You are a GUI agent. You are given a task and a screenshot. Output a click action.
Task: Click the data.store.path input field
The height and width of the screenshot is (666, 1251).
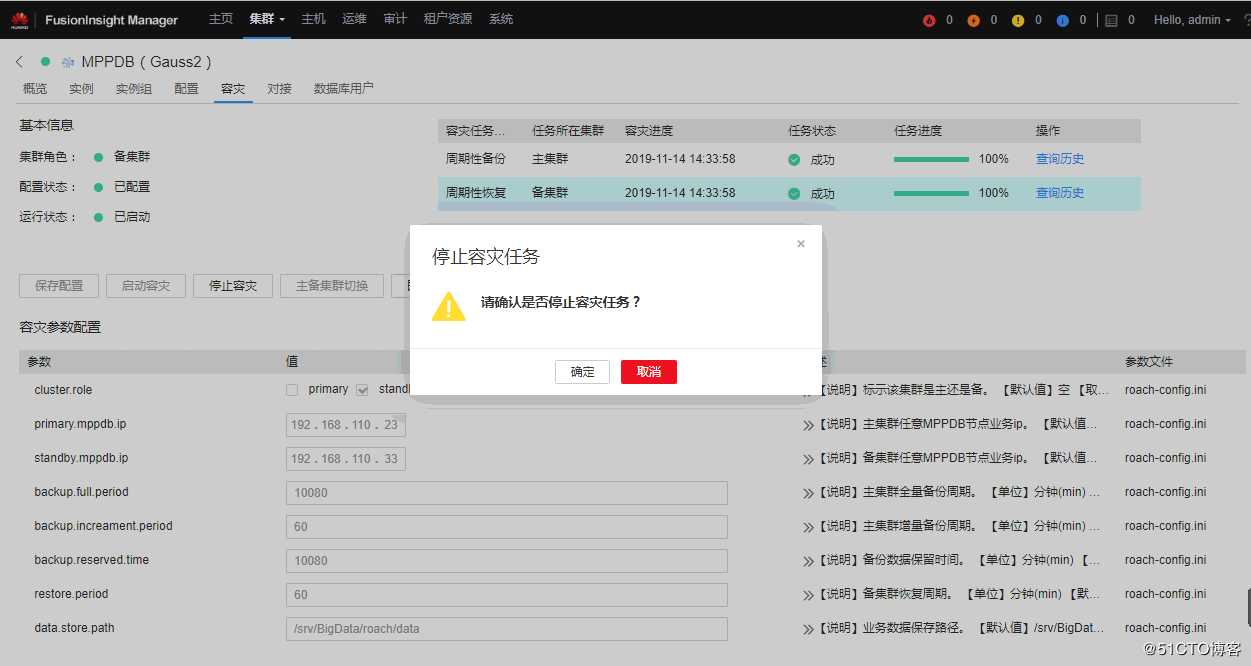506,628
